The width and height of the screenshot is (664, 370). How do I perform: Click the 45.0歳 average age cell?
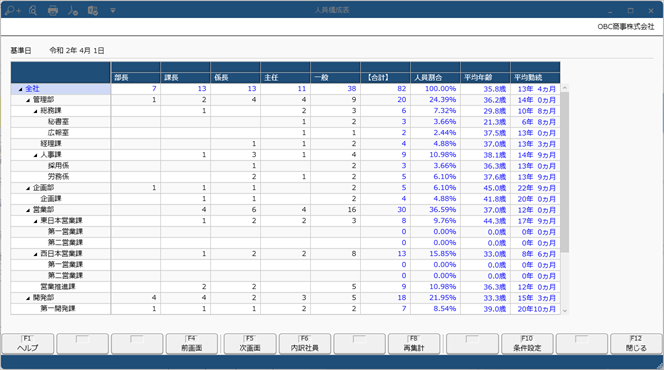point(485,188)
